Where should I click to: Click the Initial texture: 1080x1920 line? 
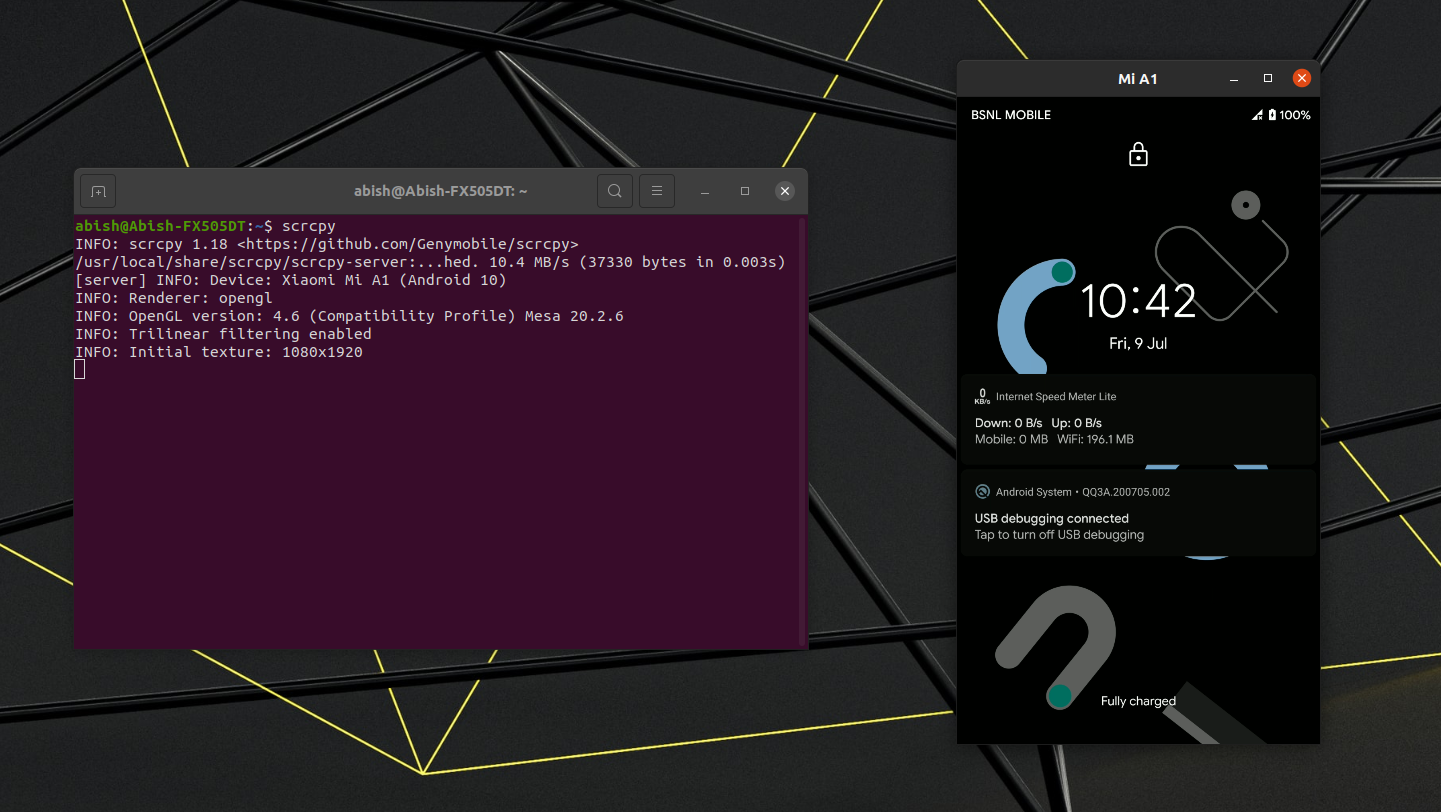219,352
